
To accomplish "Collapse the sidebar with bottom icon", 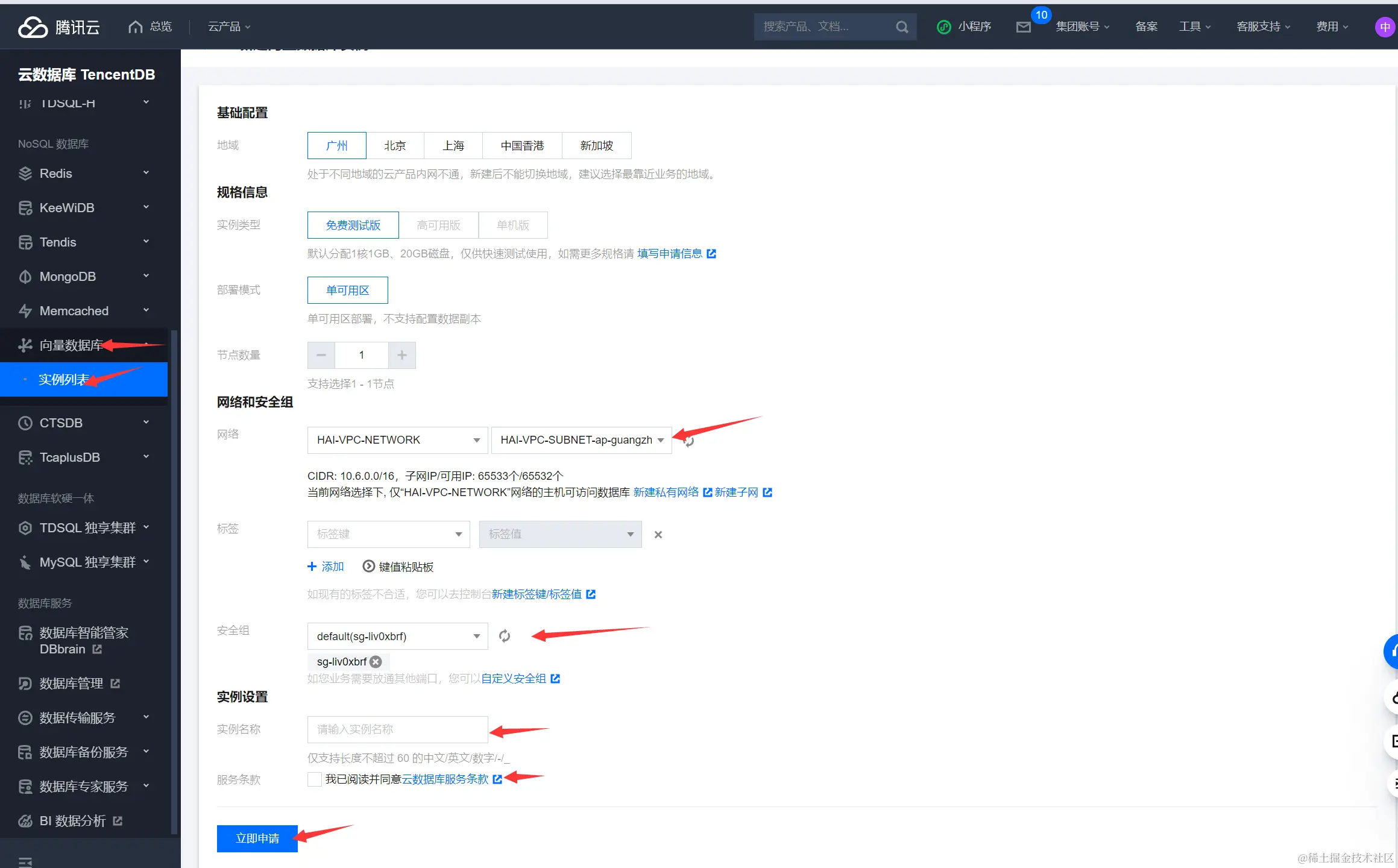I will [25, 862].
